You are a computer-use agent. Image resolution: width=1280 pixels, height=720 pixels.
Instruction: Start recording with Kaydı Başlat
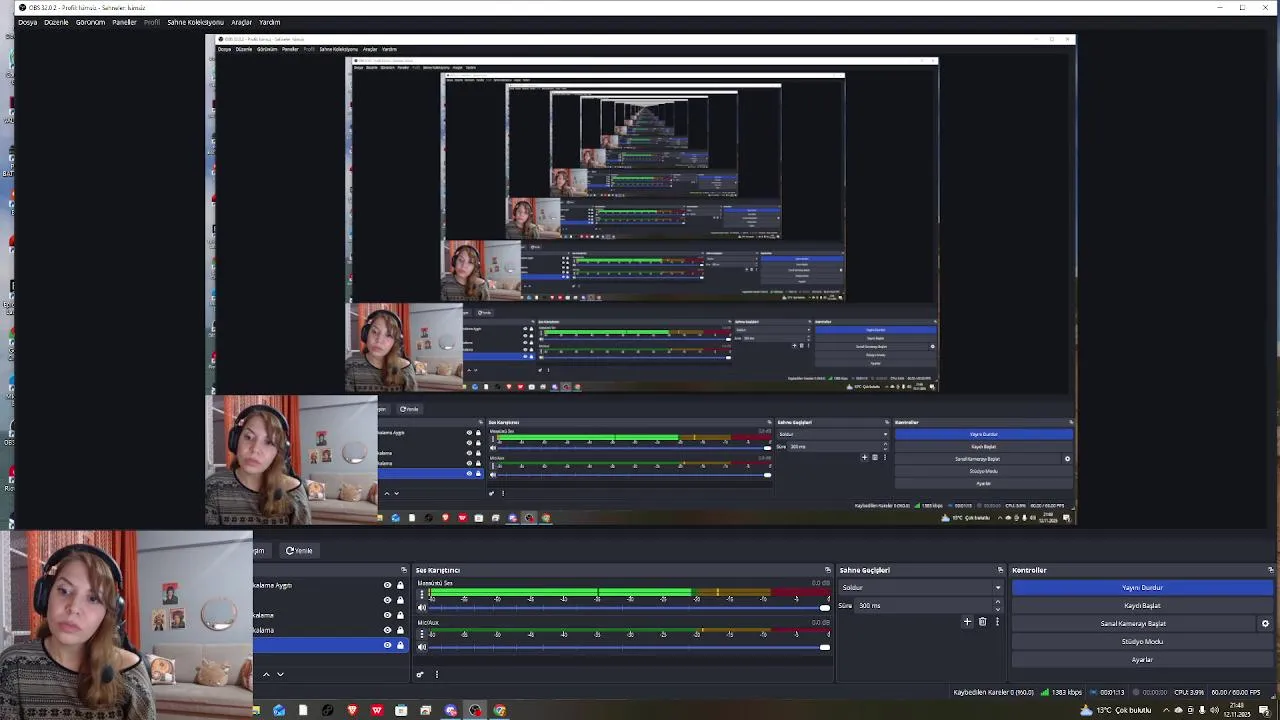[1142, 606]
